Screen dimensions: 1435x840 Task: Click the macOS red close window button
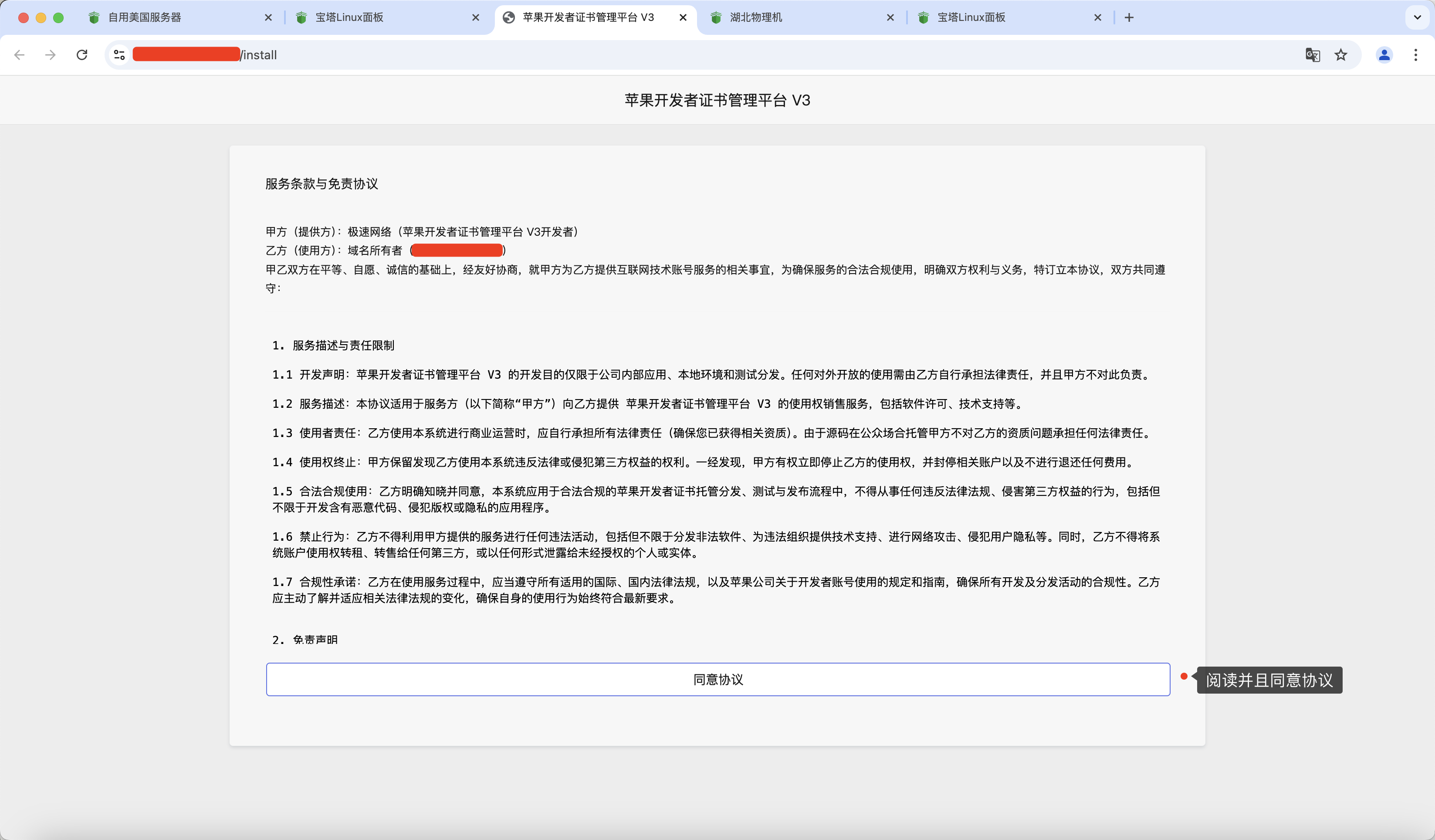24,18
